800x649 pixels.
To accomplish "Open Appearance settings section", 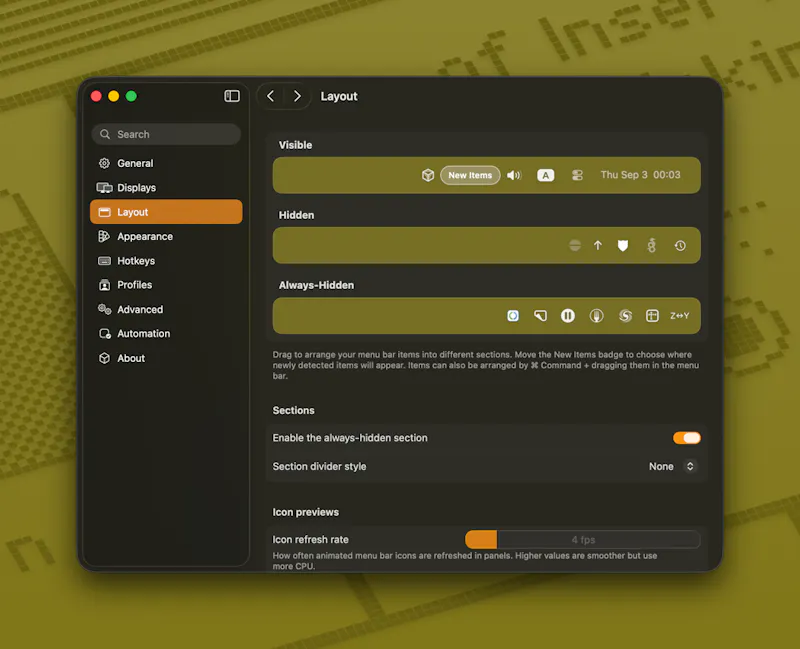I will [166, 236].
